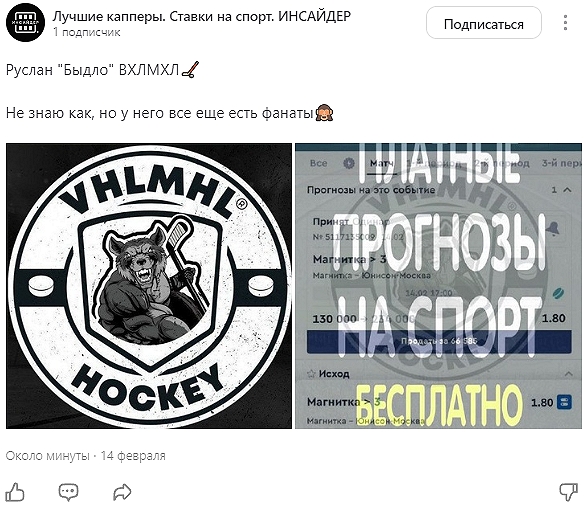Click the blue Продать за 66 585 bar

pos(439,341)
